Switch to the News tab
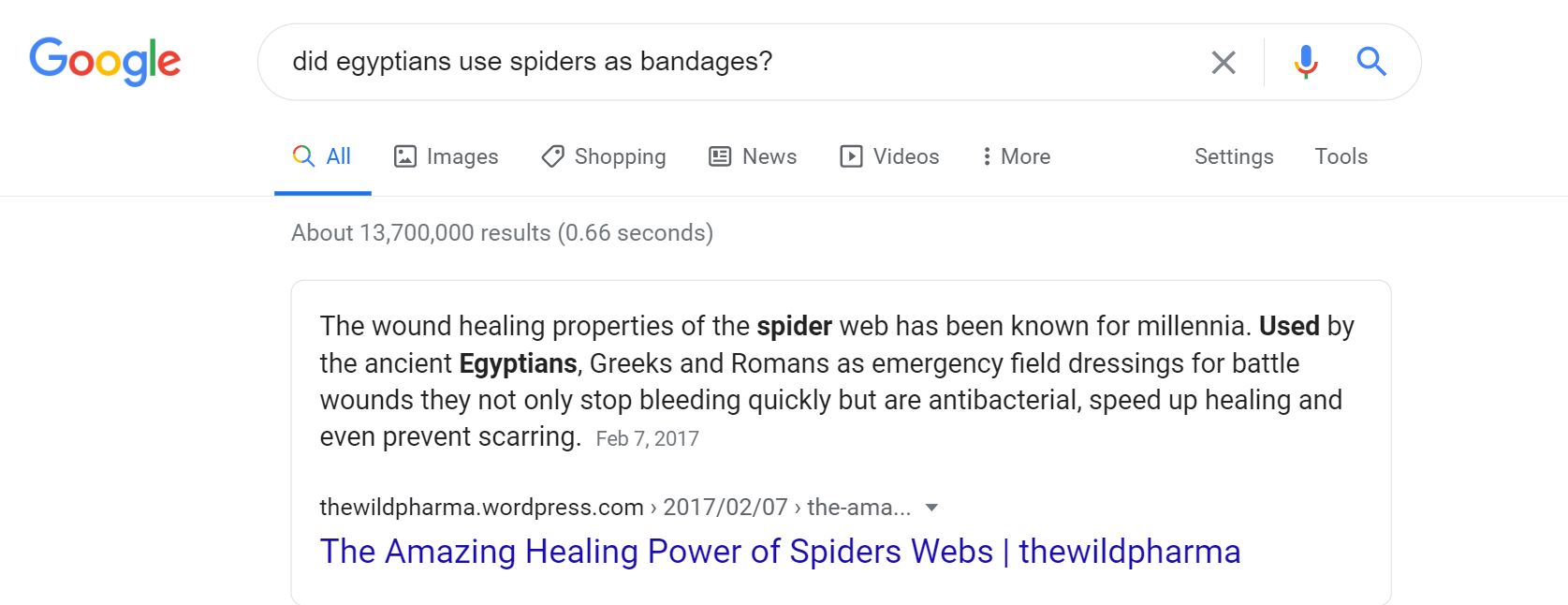Viewport: 1568px width, 605px height. click(x=753, y=156)
